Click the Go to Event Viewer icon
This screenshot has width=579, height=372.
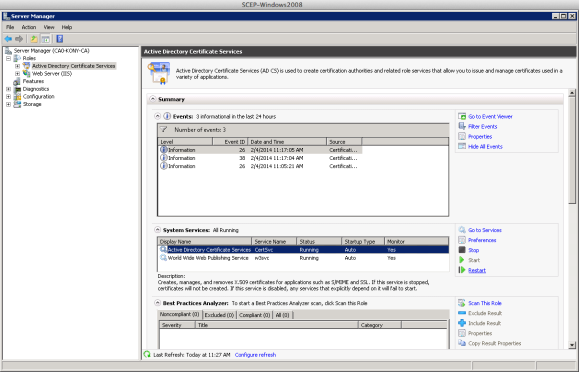[462, 116]
